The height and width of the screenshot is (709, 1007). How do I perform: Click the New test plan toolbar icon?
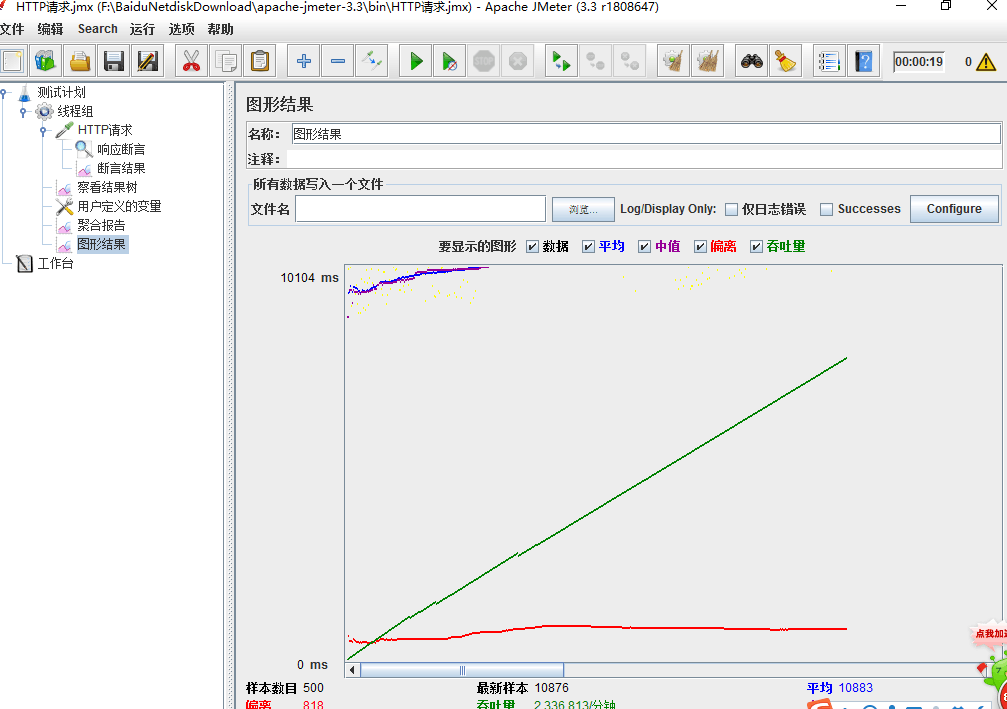tap(12, 62)
